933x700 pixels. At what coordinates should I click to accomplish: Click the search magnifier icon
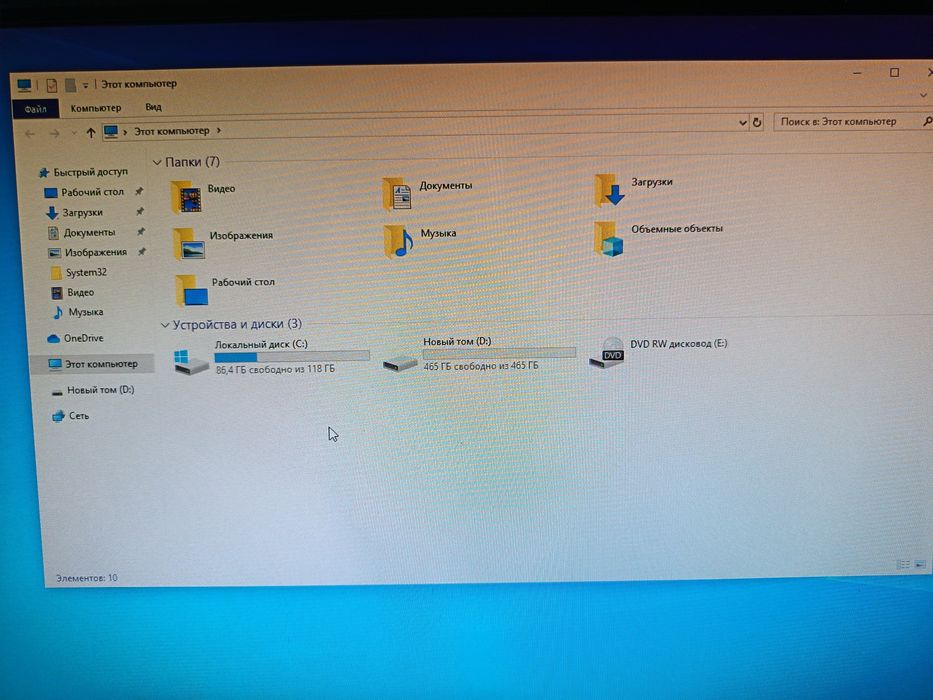[926, 121]
